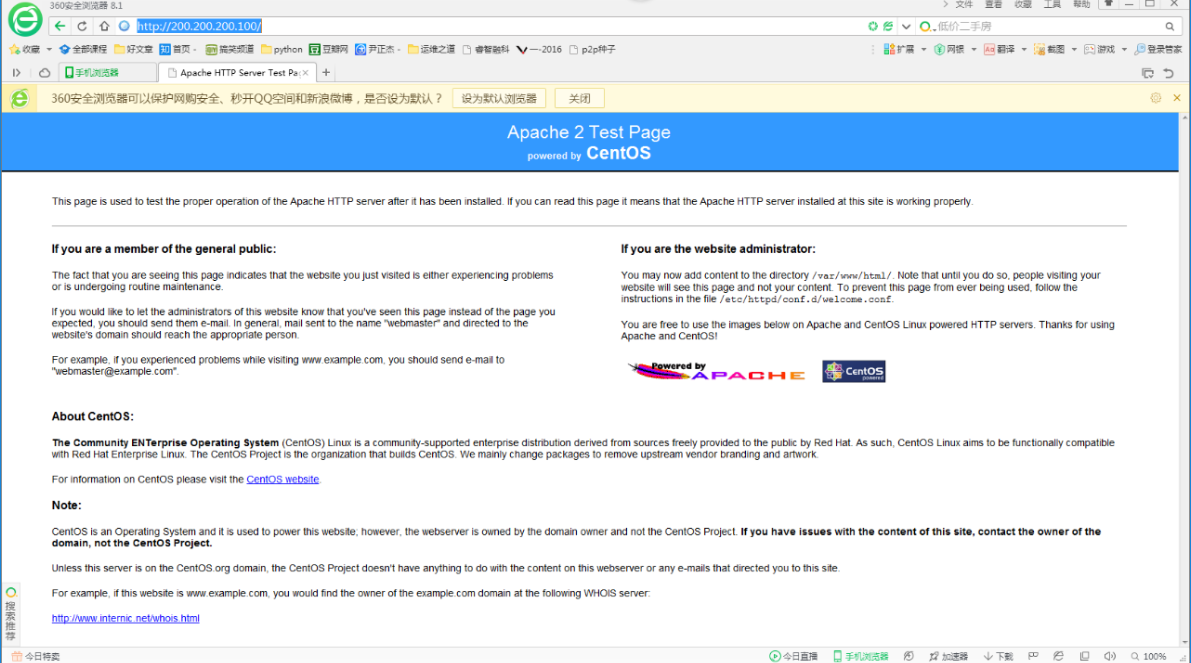
Task: Open the 帮助 menu
Action: point(1082,5)
